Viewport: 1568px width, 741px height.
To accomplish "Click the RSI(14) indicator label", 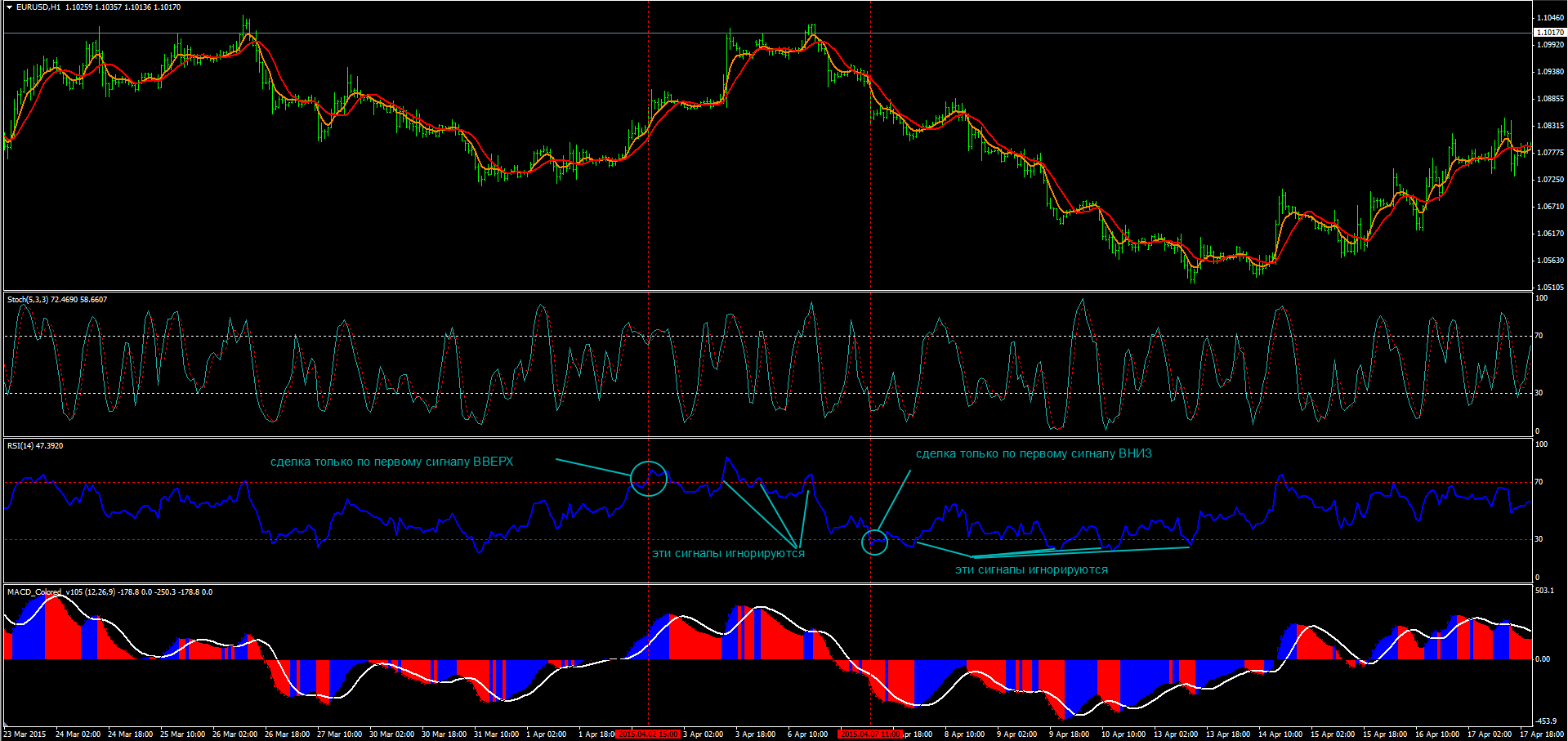I will click(x=23, y=446).
